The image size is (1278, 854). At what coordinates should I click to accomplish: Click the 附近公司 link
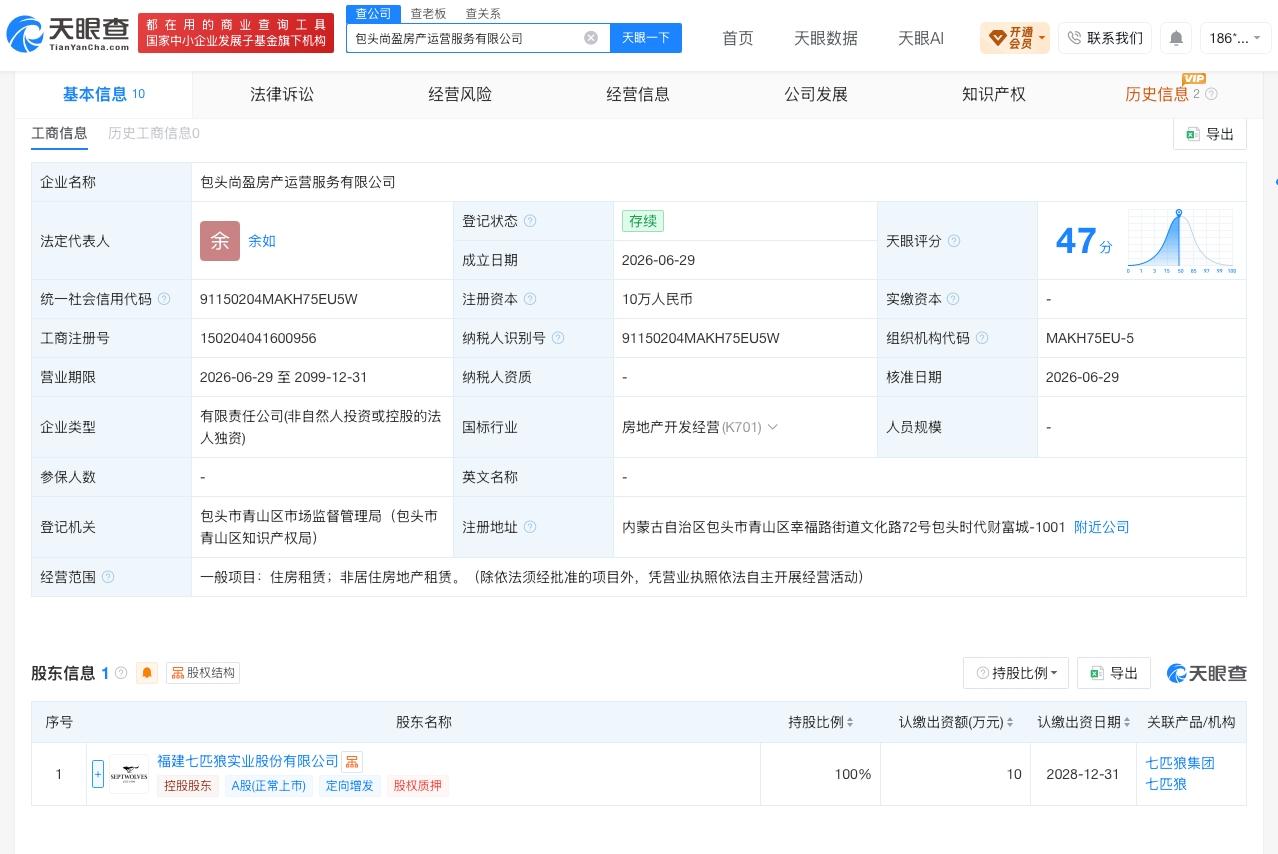(x=1102, y=527)
